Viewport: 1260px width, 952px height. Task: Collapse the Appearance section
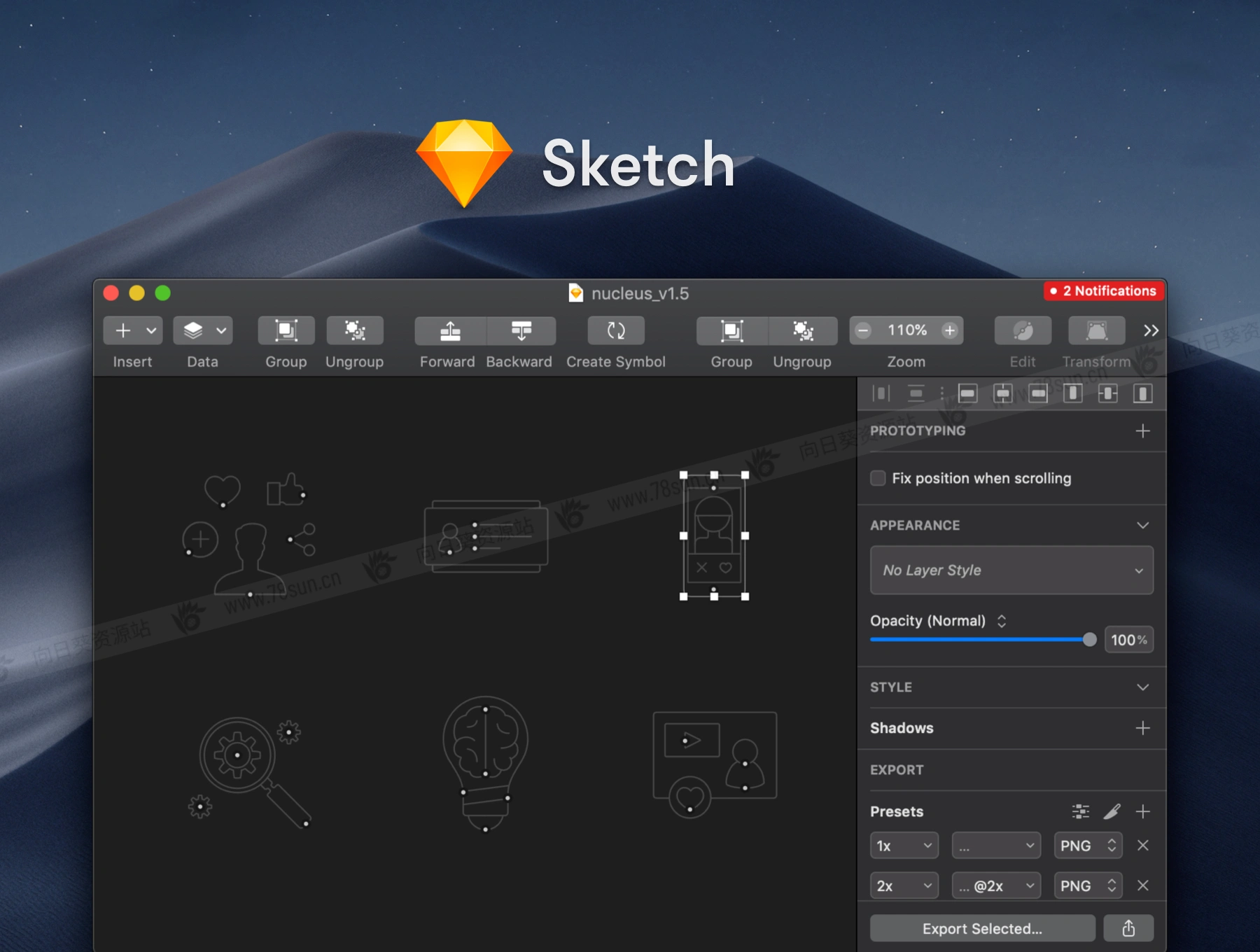pyautogui.click(x=1142, y=526)
